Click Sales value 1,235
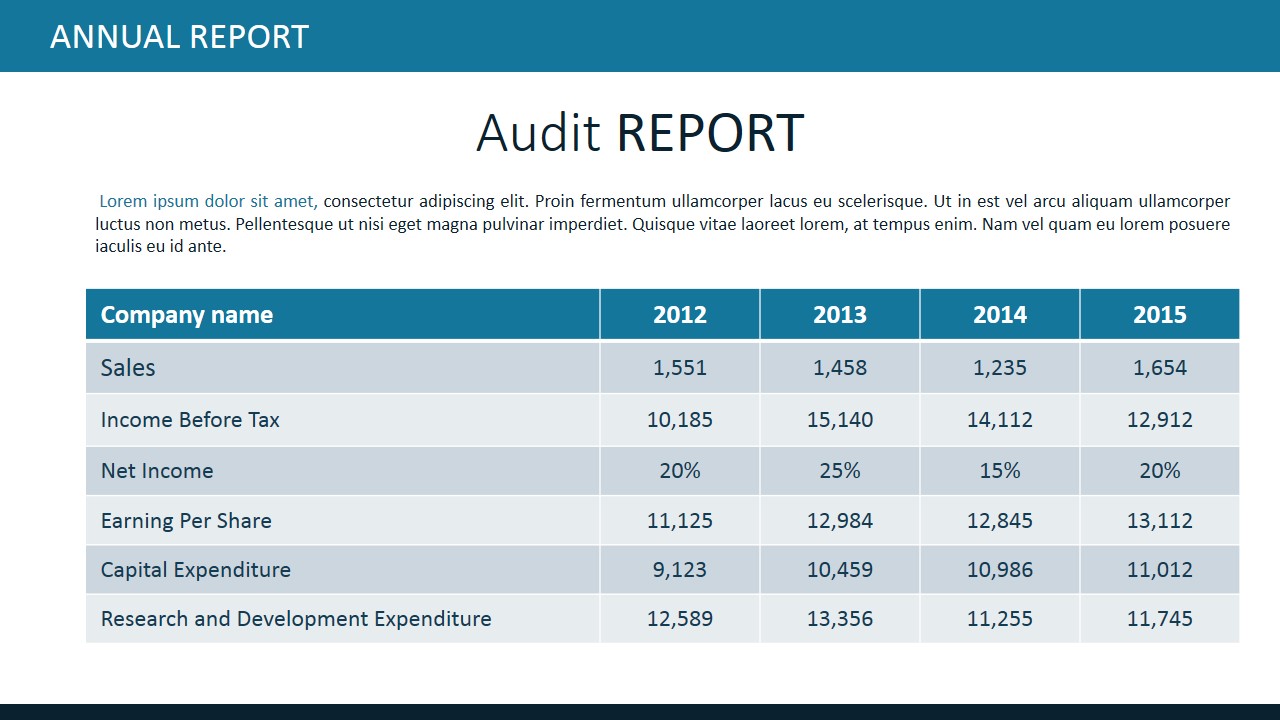This screenshot has height=720, width=1280. pos(1000,368)
